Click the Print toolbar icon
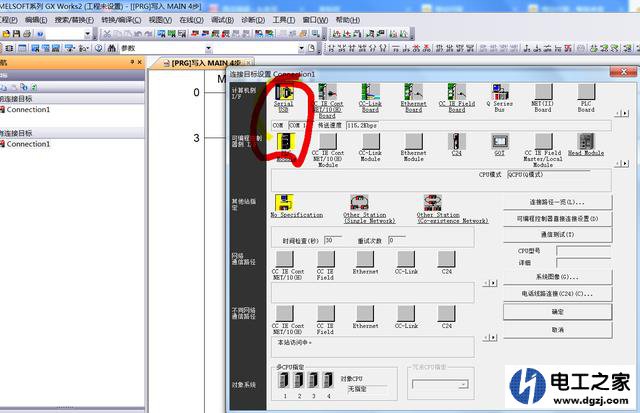 coord(27,34)
